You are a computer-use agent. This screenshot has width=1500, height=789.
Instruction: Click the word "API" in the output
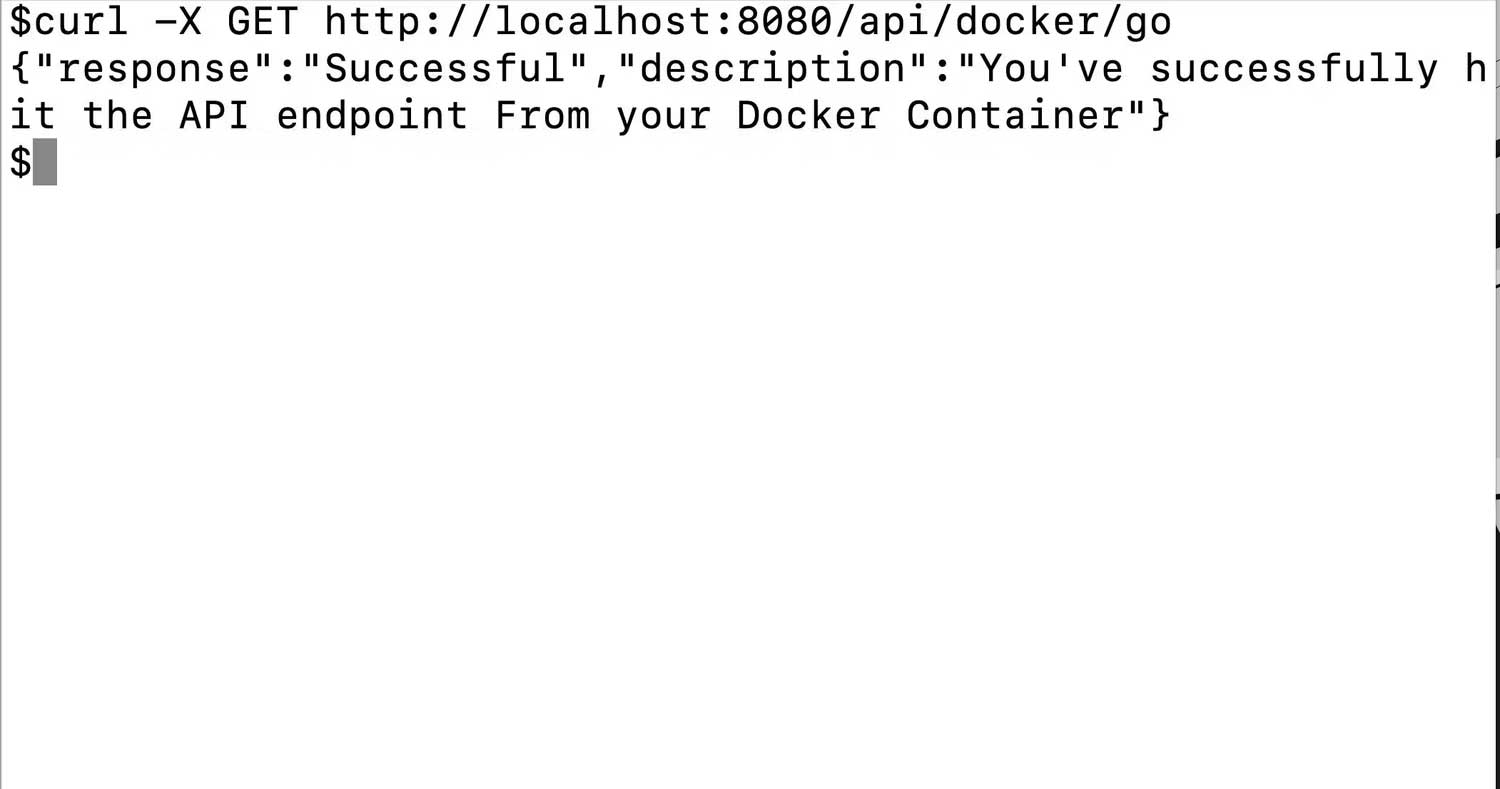click(x=214, y=115)
